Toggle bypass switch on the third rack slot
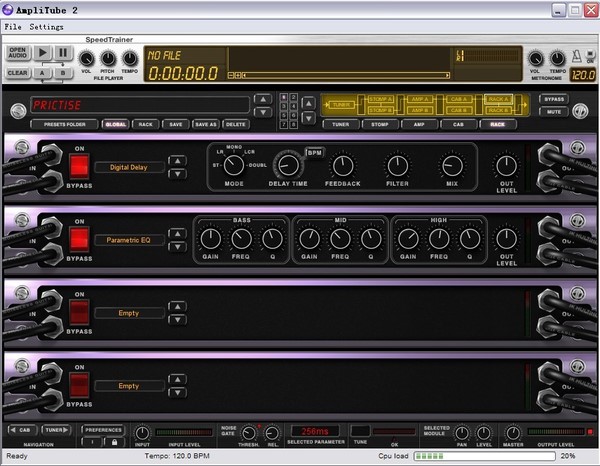 (x=79, y=312)
